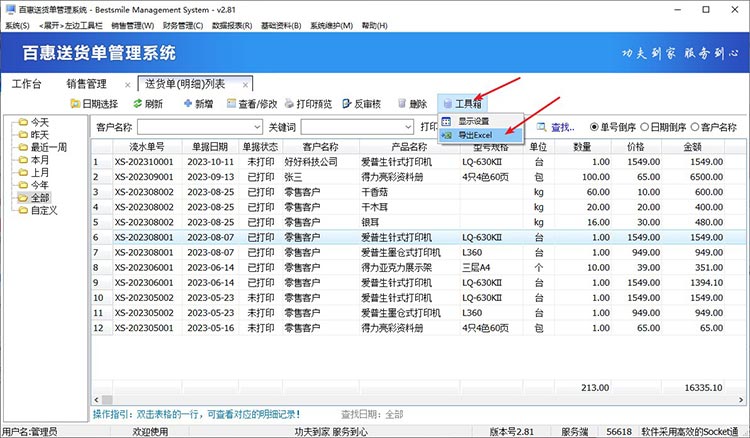The image size is (750, 438).
Task: Click date cell 2023-05-16
Action: [210, 328]
